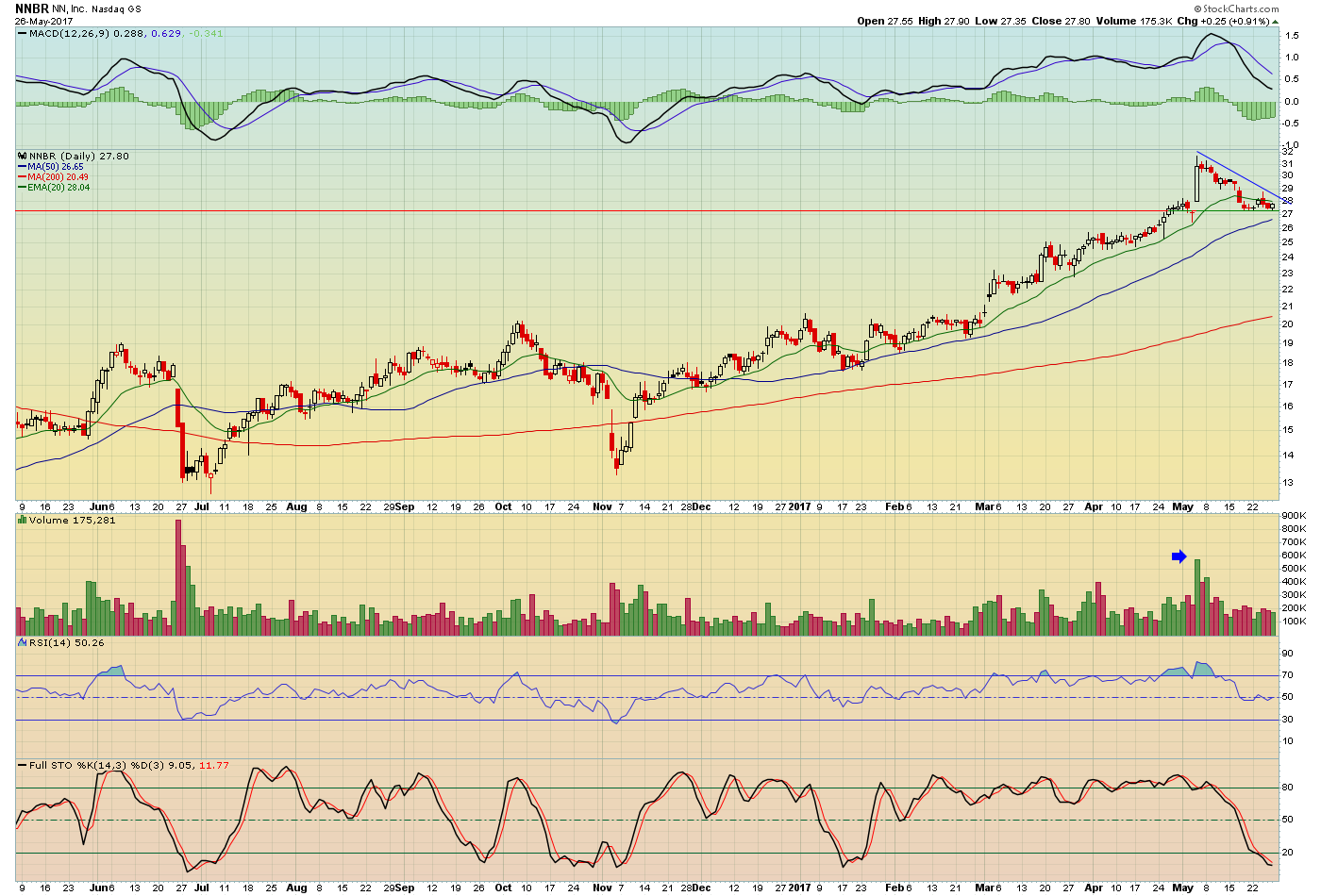The image size is (1321, 896).
Task: Click the black line key beside MACD(12,26,9)
Action: point(22,34)
